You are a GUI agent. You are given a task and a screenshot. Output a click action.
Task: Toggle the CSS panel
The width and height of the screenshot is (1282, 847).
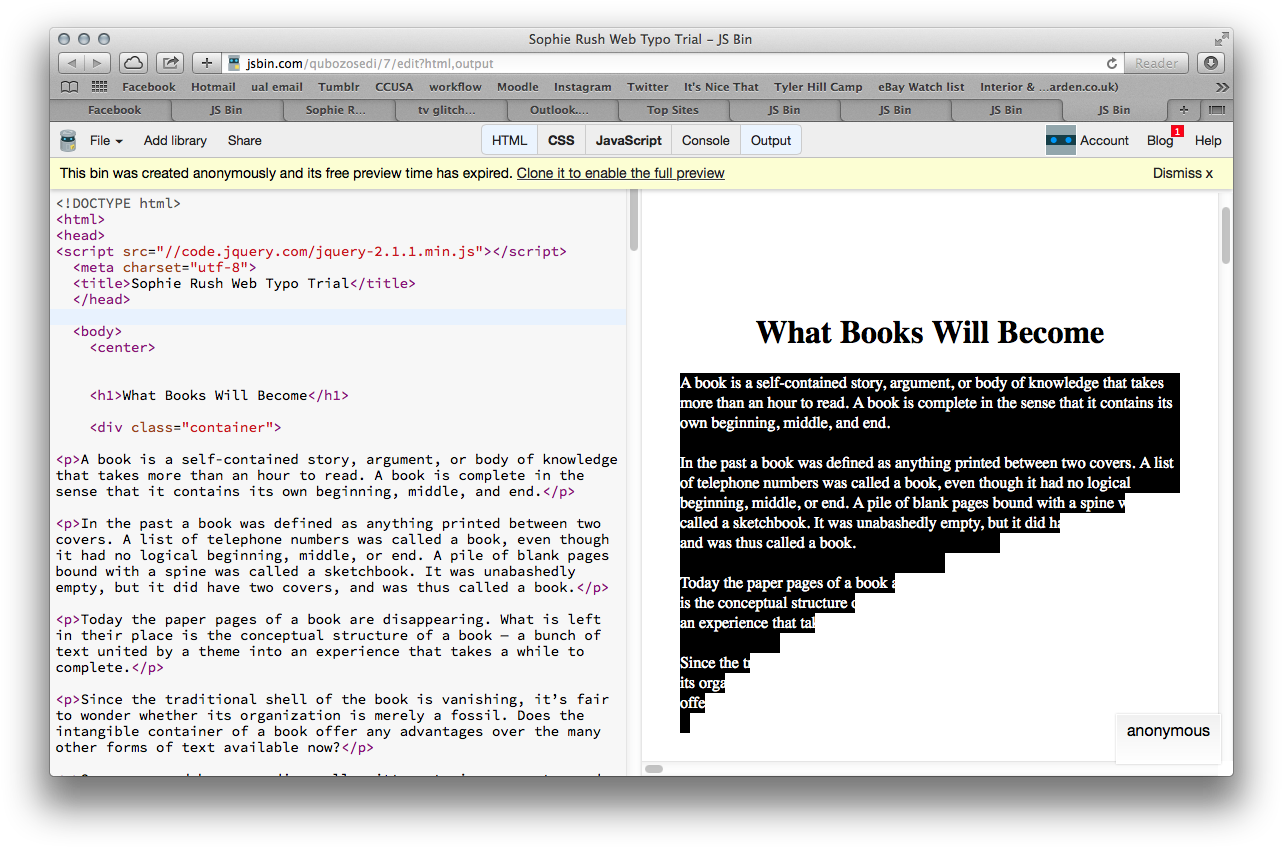coord(561,141)
